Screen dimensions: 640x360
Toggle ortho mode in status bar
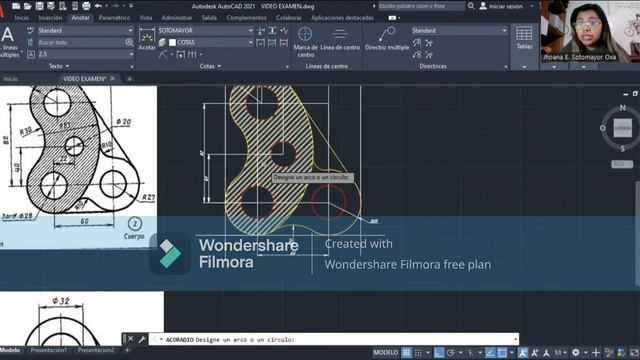pos(439,352)
